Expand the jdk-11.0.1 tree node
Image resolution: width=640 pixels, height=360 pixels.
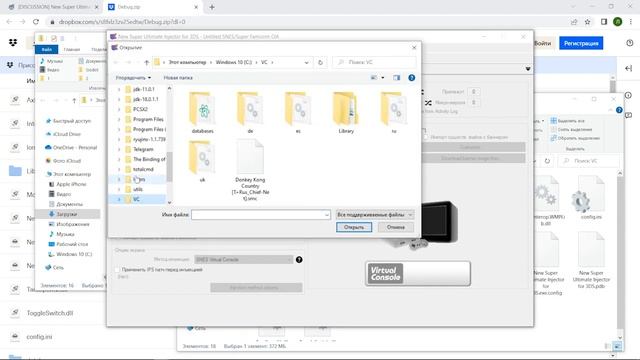point(119,89)
